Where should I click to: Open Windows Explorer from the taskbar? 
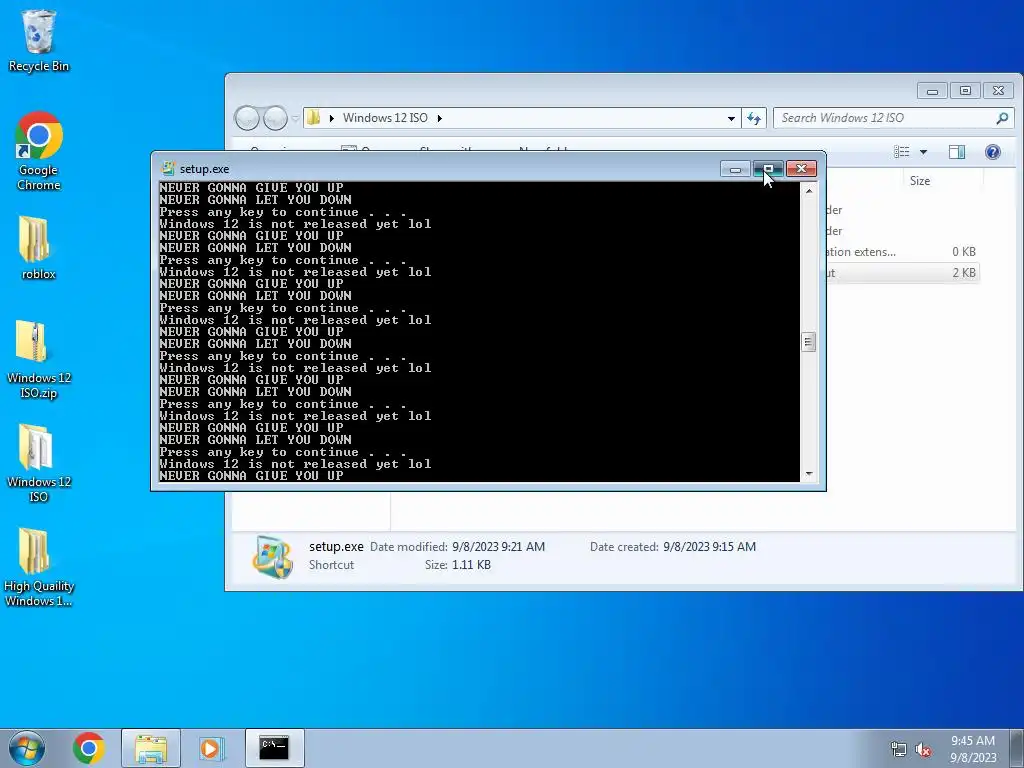click(x=151, y=748)
